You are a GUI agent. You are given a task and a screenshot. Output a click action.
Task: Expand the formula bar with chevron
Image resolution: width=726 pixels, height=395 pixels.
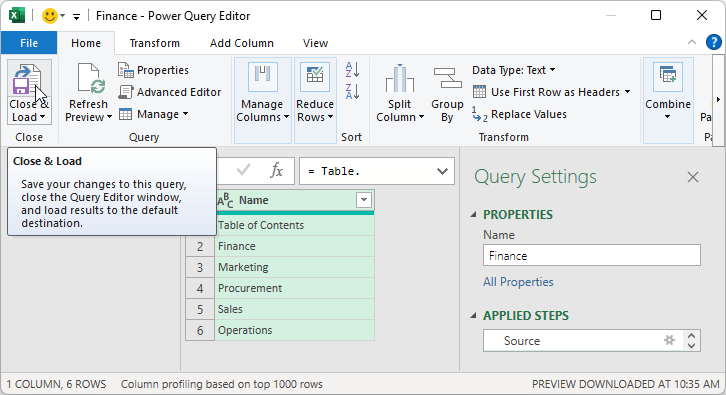[x=443, y=171]
